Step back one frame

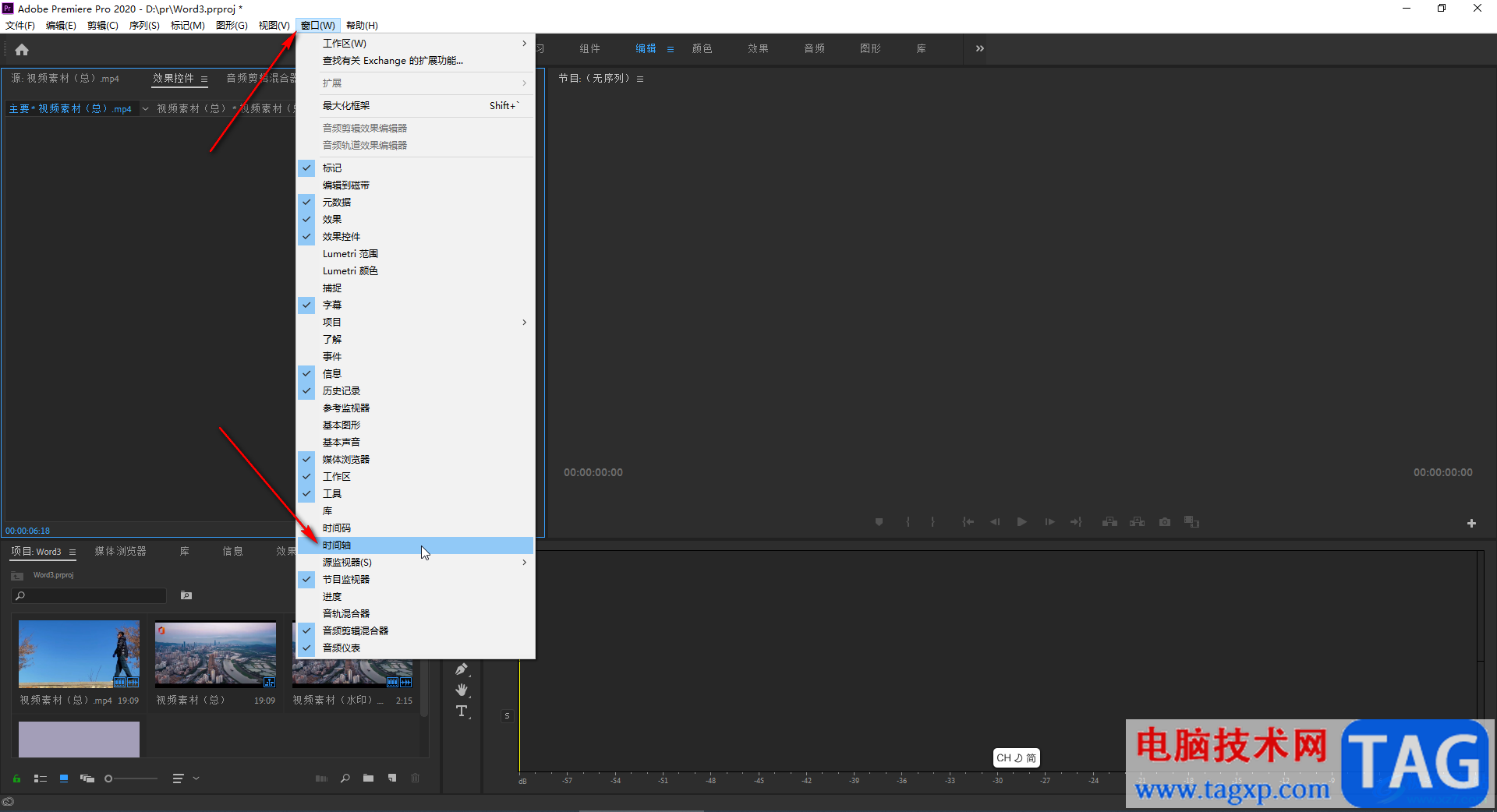[x=995, y=522]
